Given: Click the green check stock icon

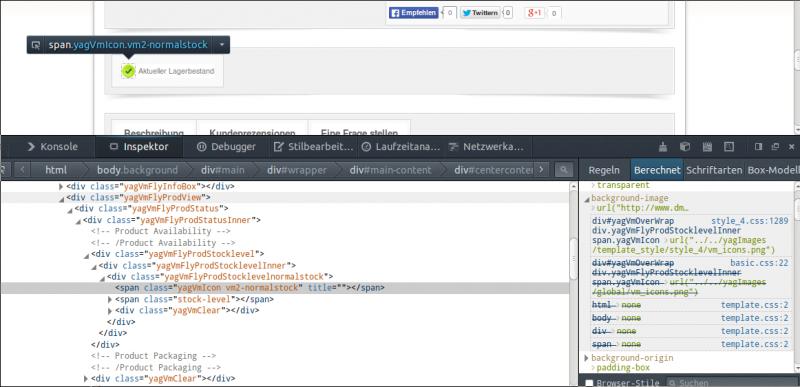Looking at the screenshot, I should tap(128, 71).
